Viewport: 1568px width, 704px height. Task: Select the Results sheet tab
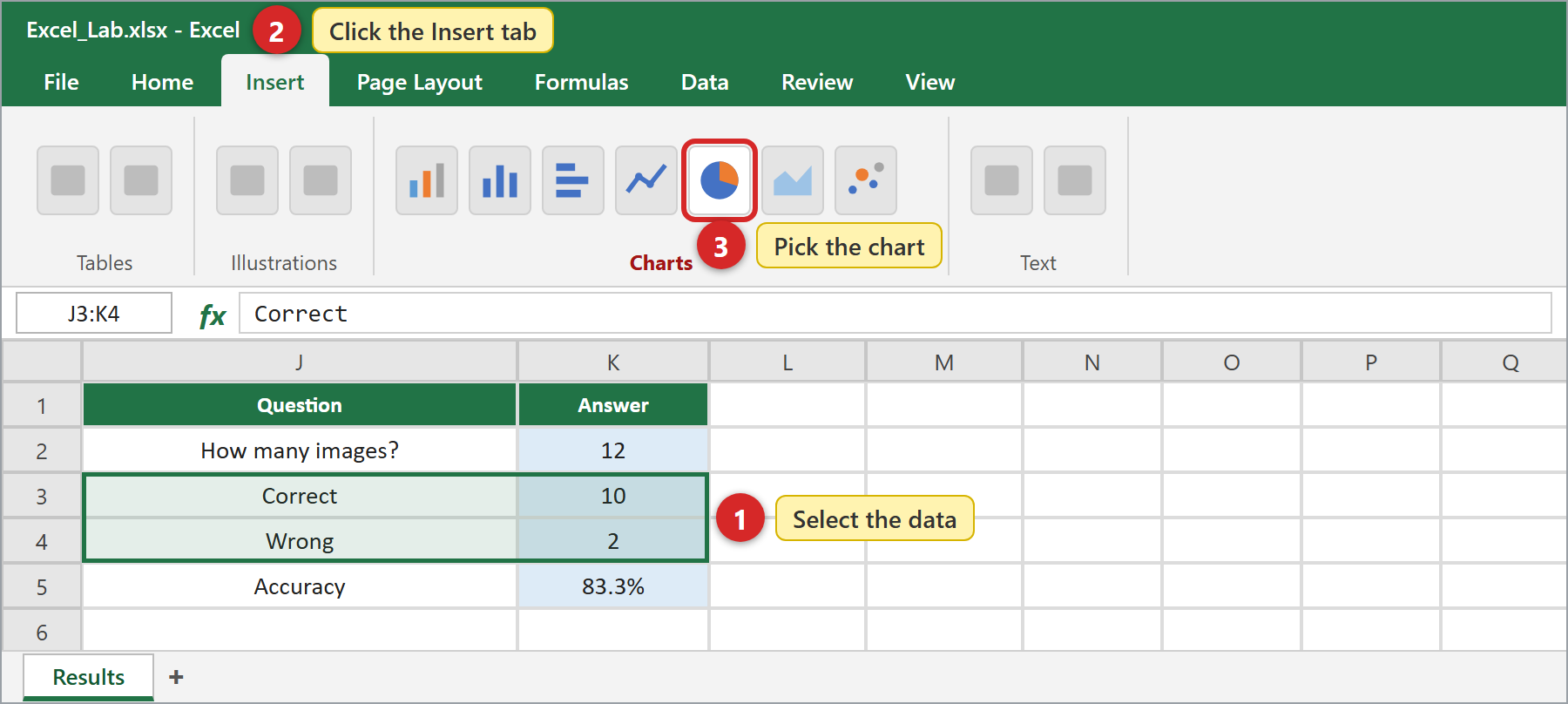click(89, 677)
